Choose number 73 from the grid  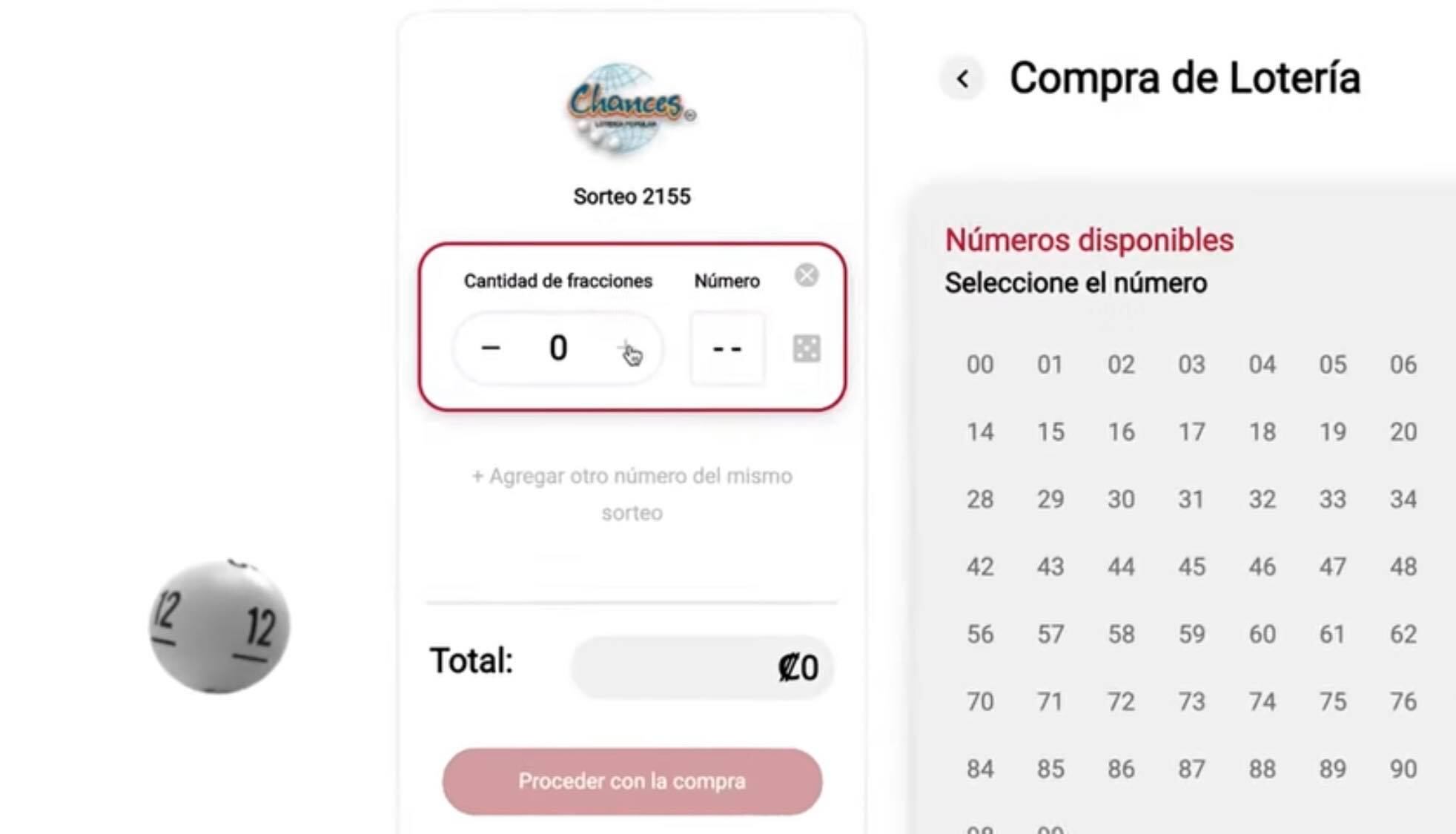coord(1191,702)
